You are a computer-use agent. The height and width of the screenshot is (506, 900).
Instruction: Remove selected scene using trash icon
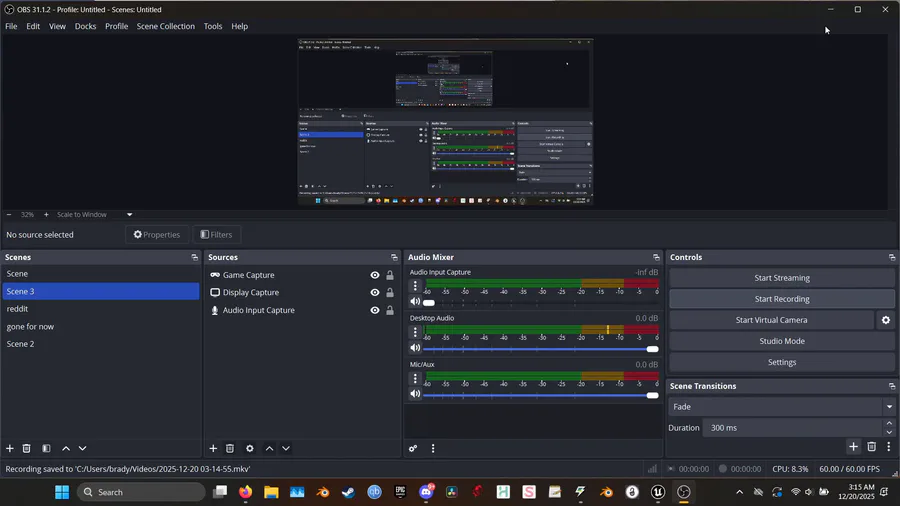(26, 448)
